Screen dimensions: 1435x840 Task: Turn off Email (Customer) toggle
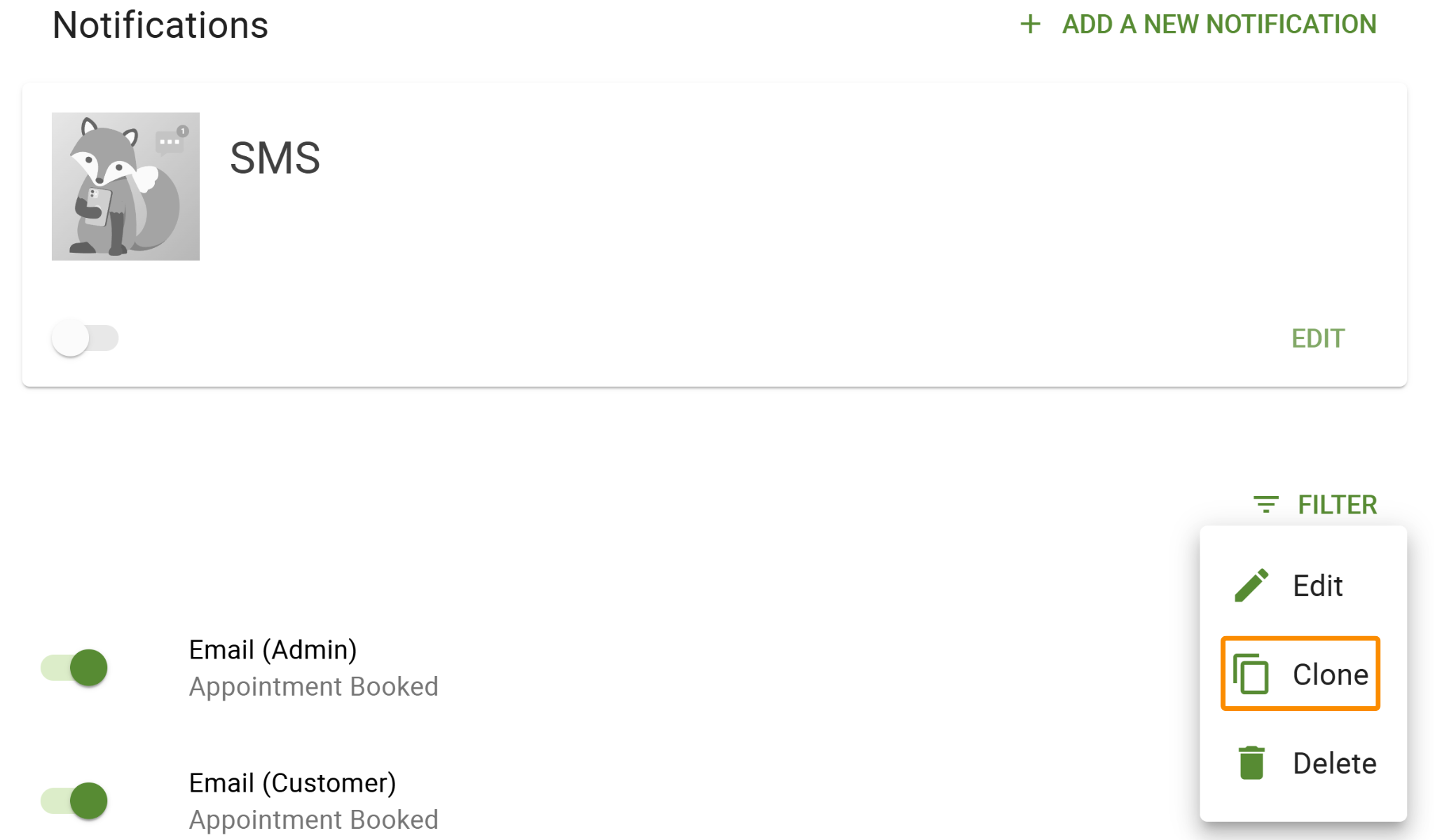[74, 801]
